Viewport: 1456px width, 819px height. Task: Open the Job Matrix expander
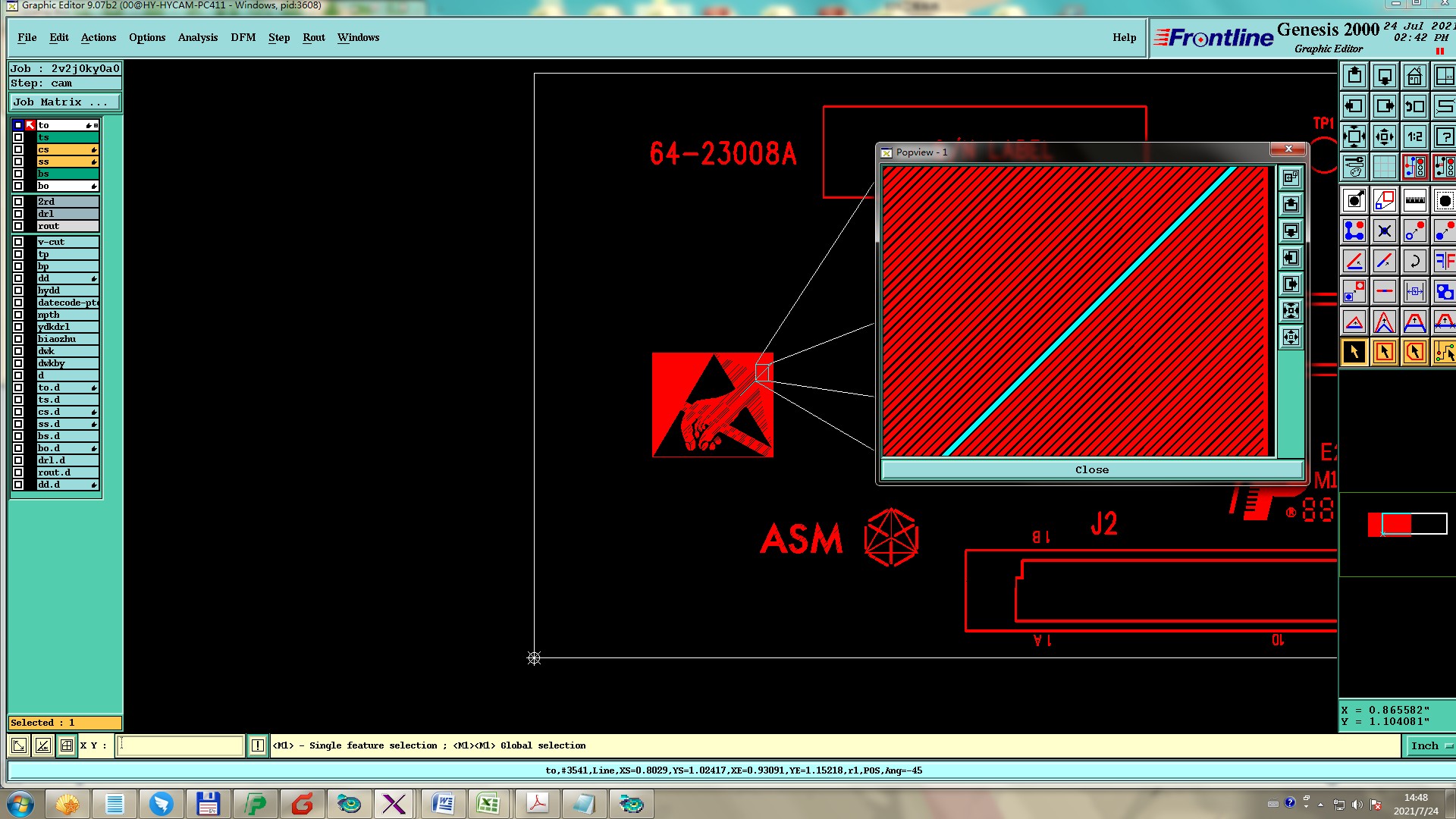tap(64, 102)
